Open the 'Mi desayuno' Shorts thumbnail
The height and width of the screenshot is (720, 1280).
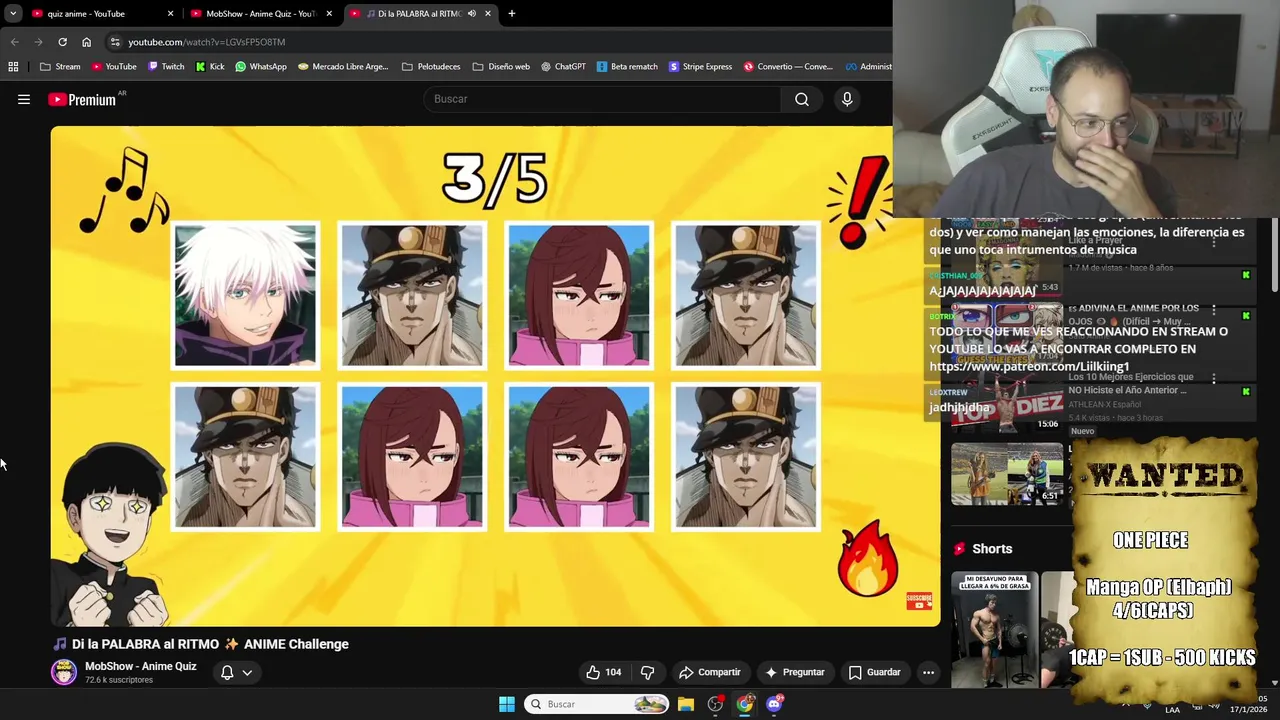pyautogui.click(x=995, y=630)
